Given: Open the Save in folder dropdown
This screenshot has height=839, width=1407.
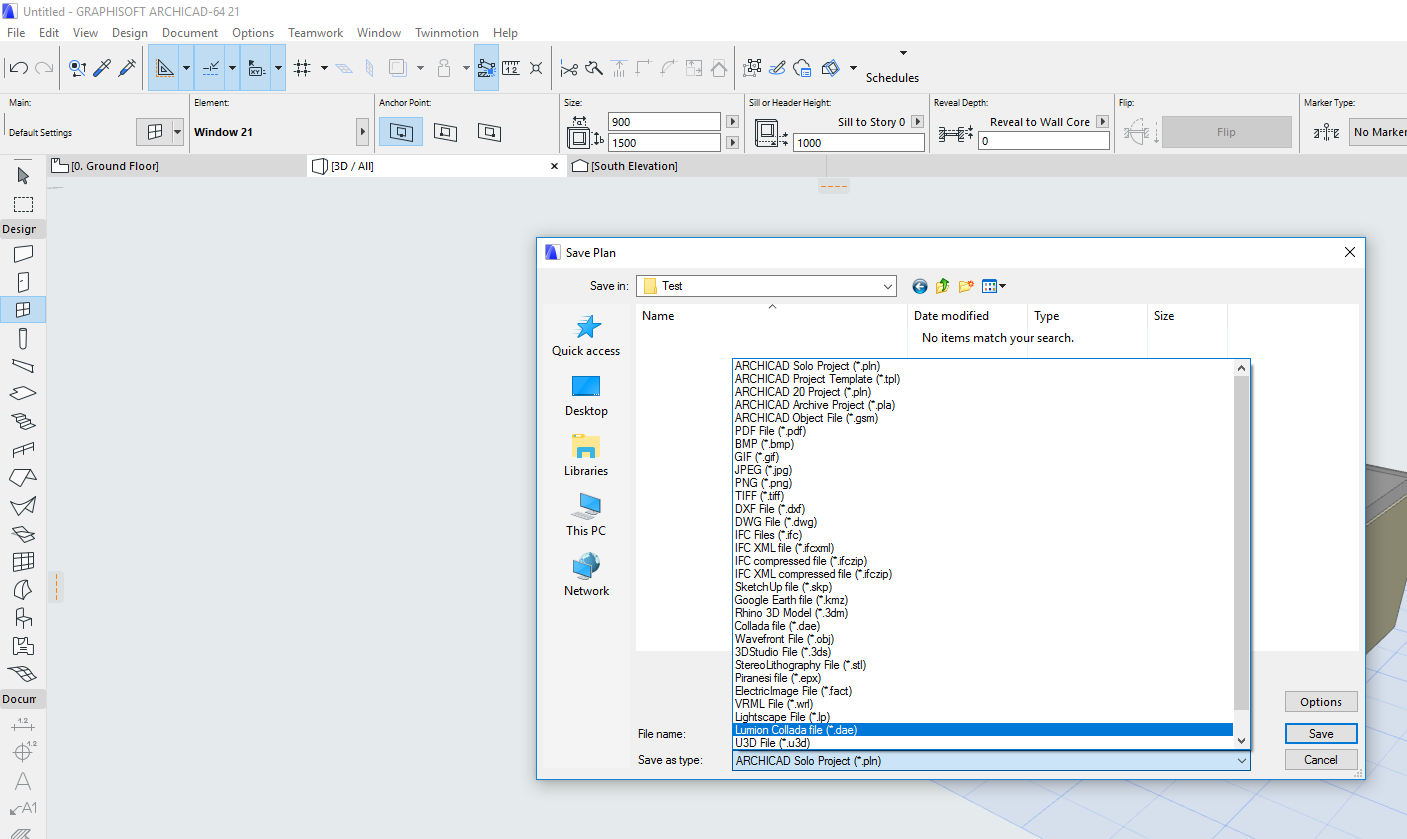Looking at the screenshot, I should pos(767,286).
